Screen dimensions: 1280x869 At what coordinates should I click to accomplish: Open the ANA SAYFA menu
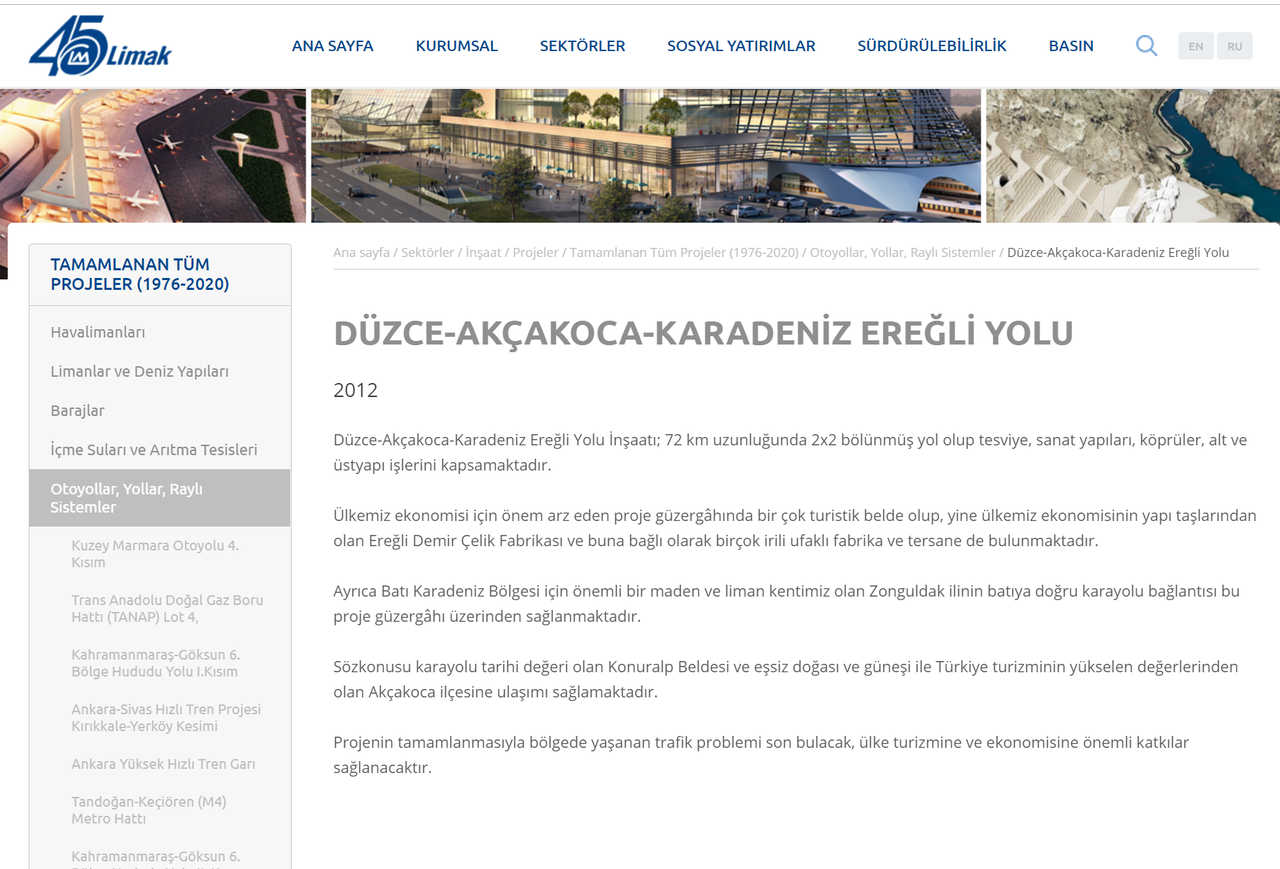pyautogui.click(x=333, y=46)
